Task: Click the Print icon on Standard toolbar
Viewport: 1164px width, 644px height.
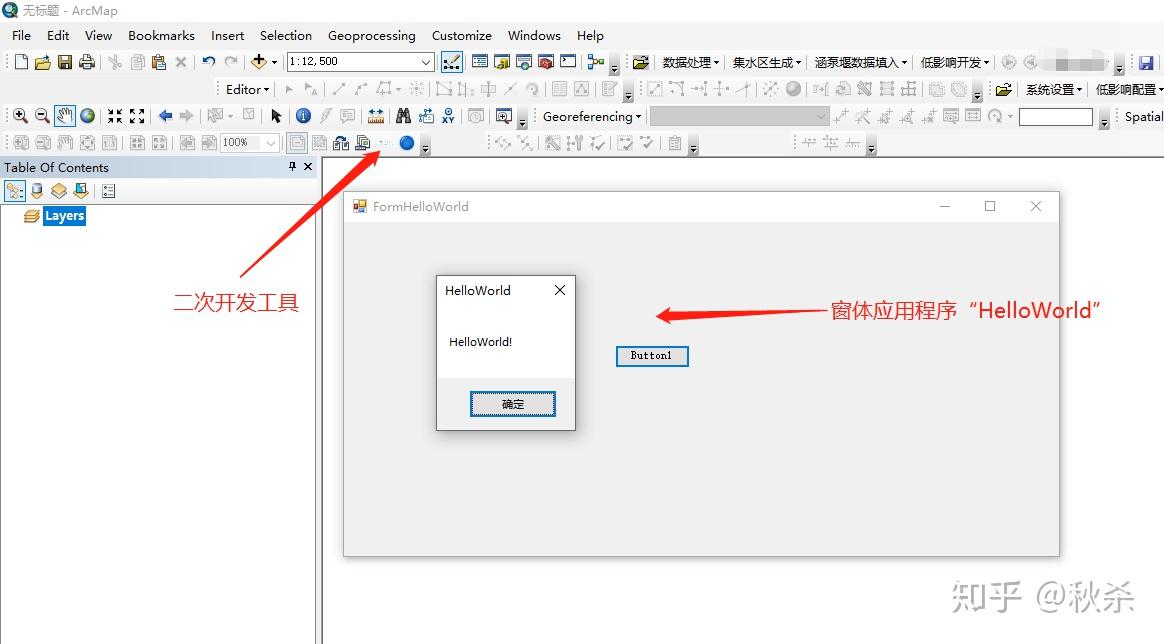Action: (x=88, y=61)
